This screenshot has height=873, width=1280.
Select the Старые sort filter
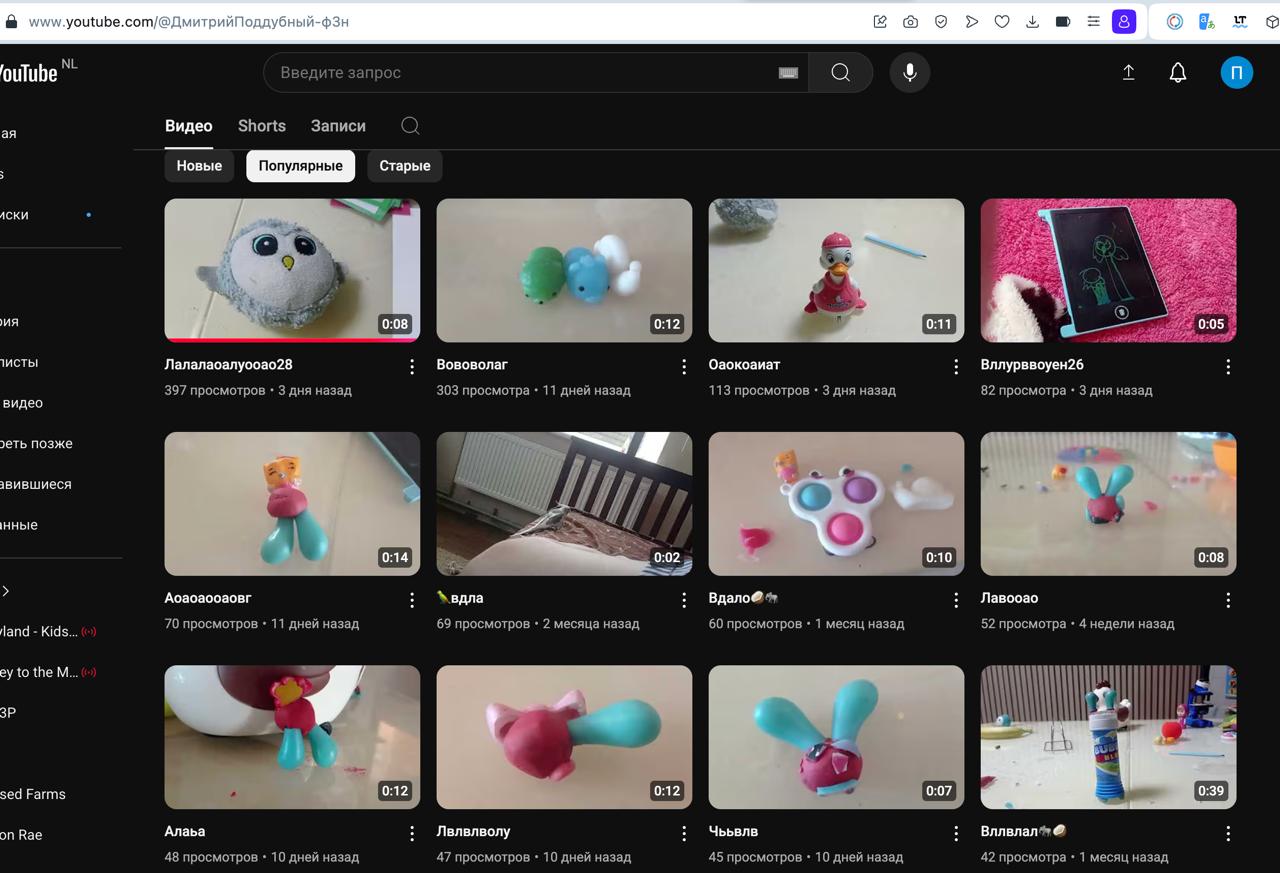(x=405, y=166)
